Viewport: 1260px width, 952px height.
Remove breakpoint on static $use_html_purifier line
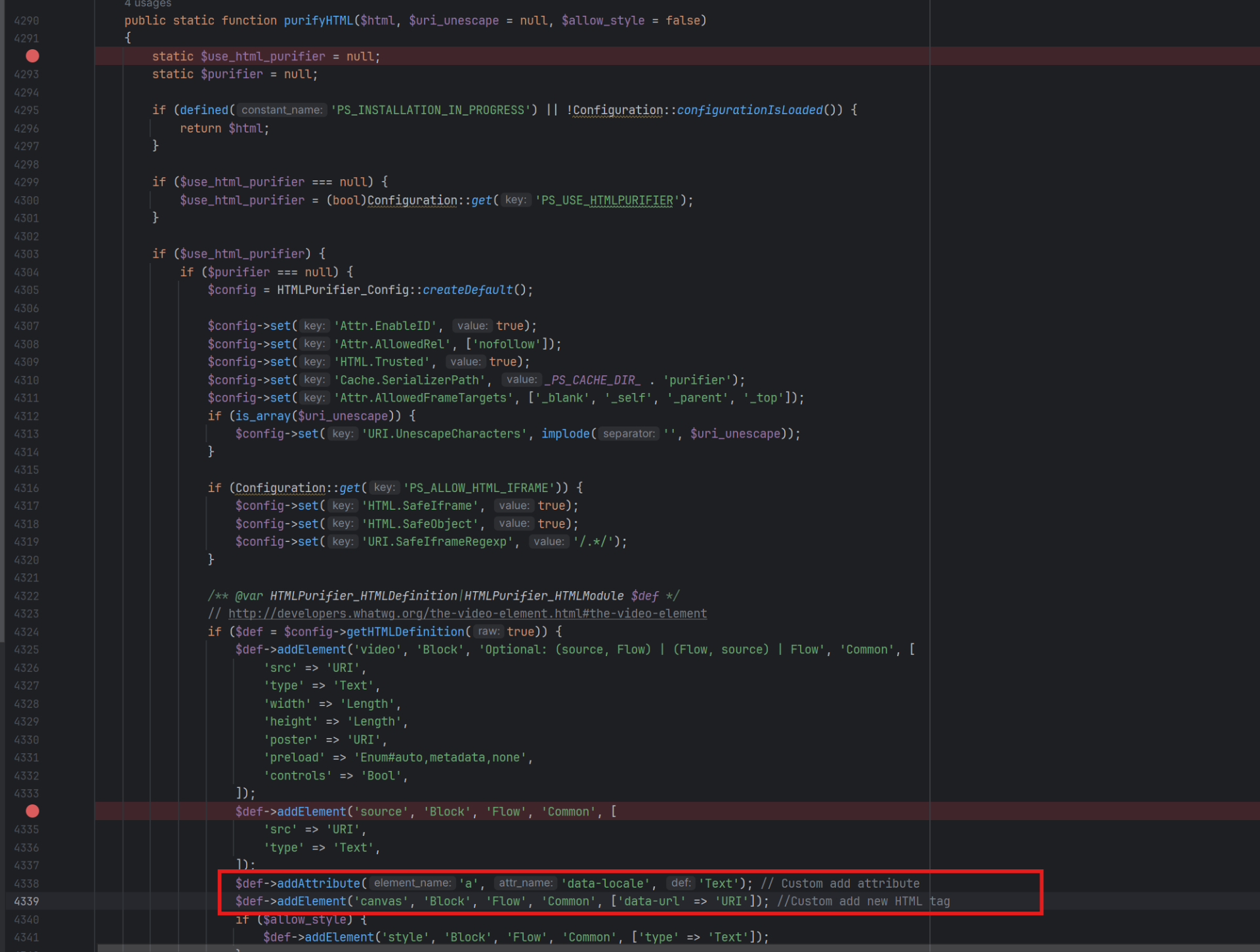coord(32,56)
